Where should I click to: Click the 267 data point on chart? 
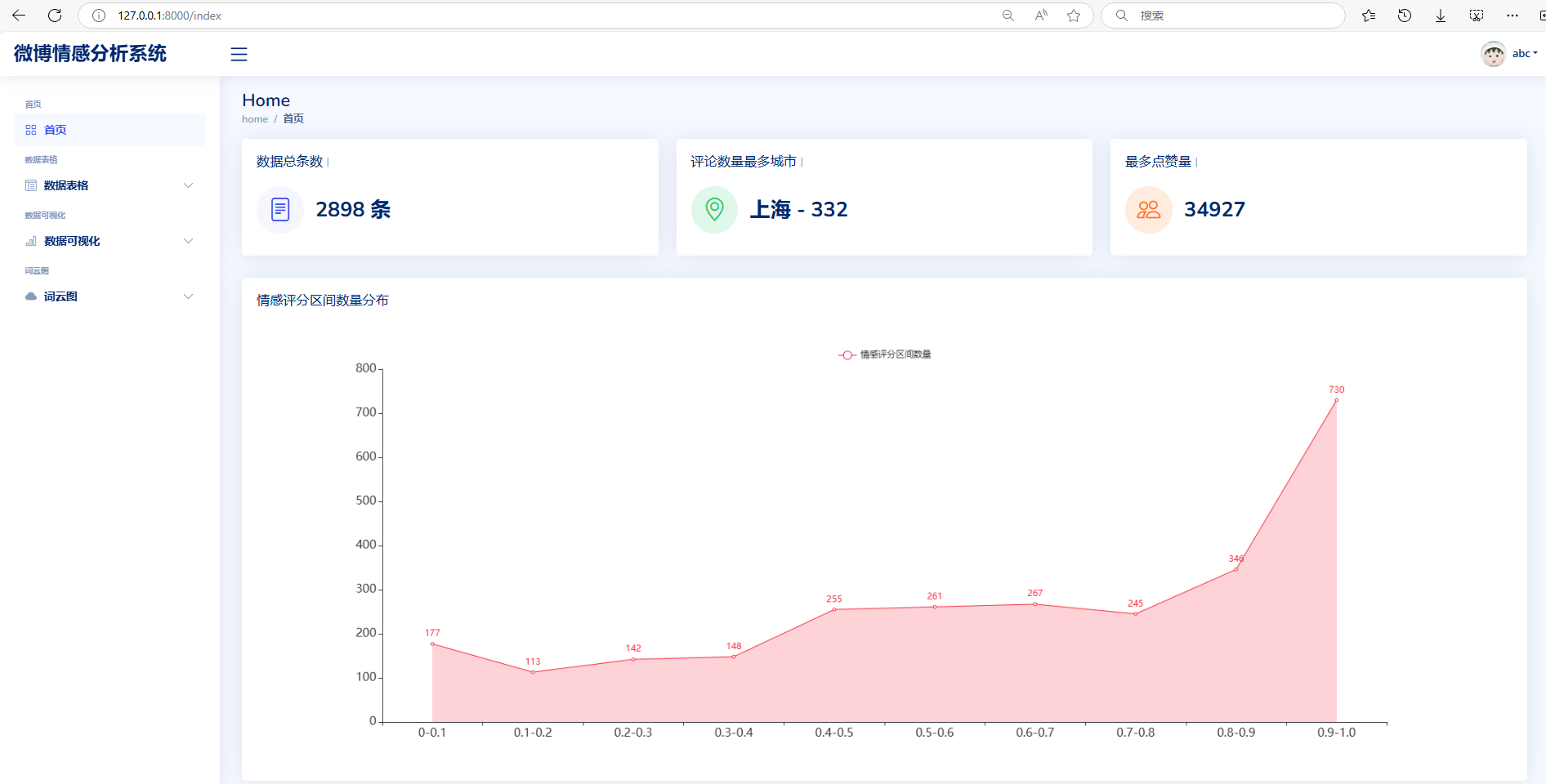pyautogui.click(x=1035, y=604)
